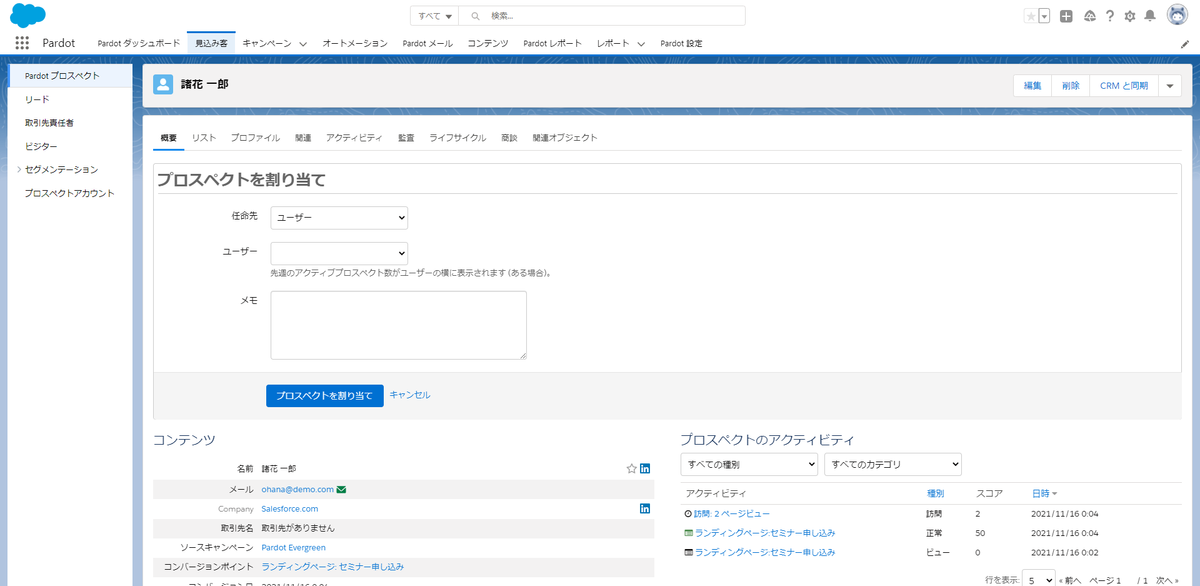This screenshot has width=1200, height=586.
Task: Open the Pardot メール tab
Action: (427, 43)
